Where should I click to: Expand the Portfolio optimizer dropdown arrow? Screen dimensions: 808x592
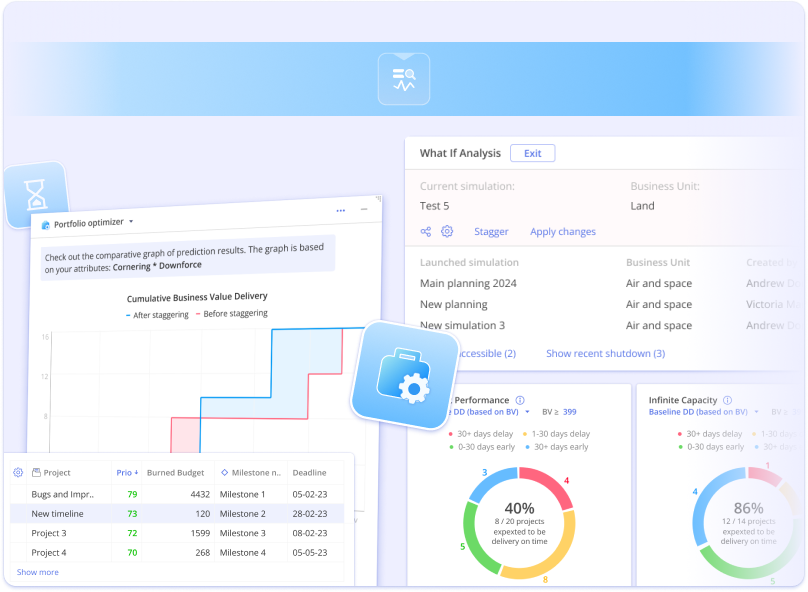pos(131,221)
